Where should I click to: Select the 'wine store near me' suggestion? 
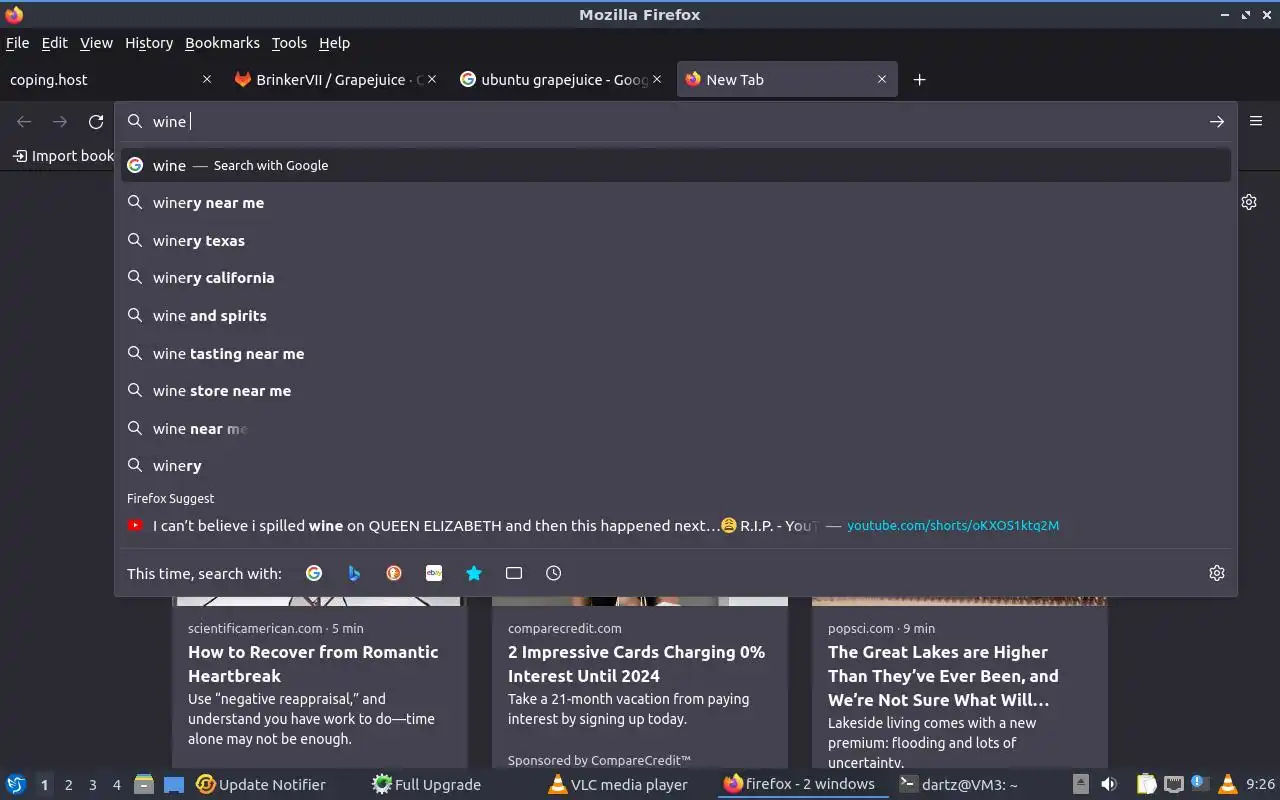676,391
